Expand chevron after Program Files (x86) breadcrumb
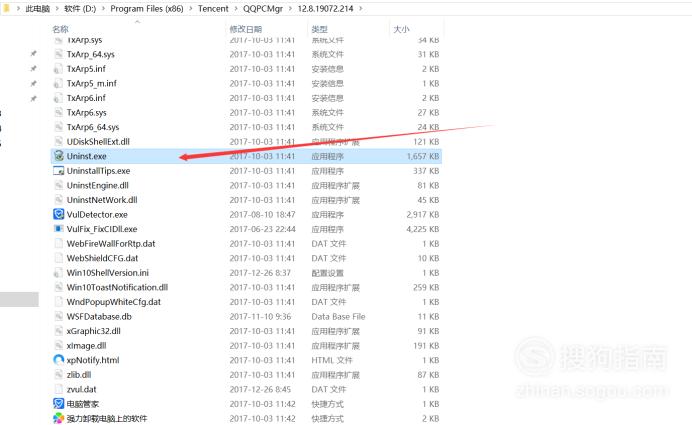The width and height of the screenshot is (692, 425). [191, 9]
